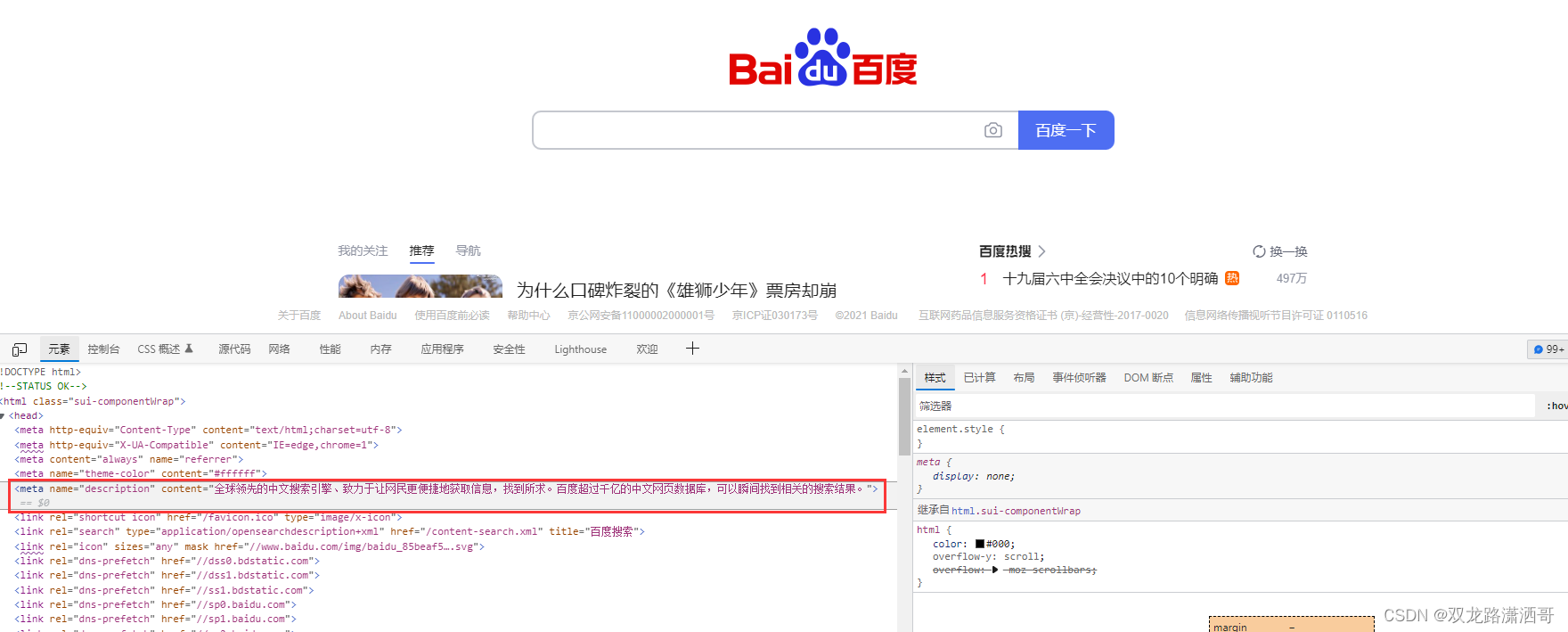This screenshot has width=1568, height=632.
Task: Click the 百度一下 search button
Action: coord(1066,130)
